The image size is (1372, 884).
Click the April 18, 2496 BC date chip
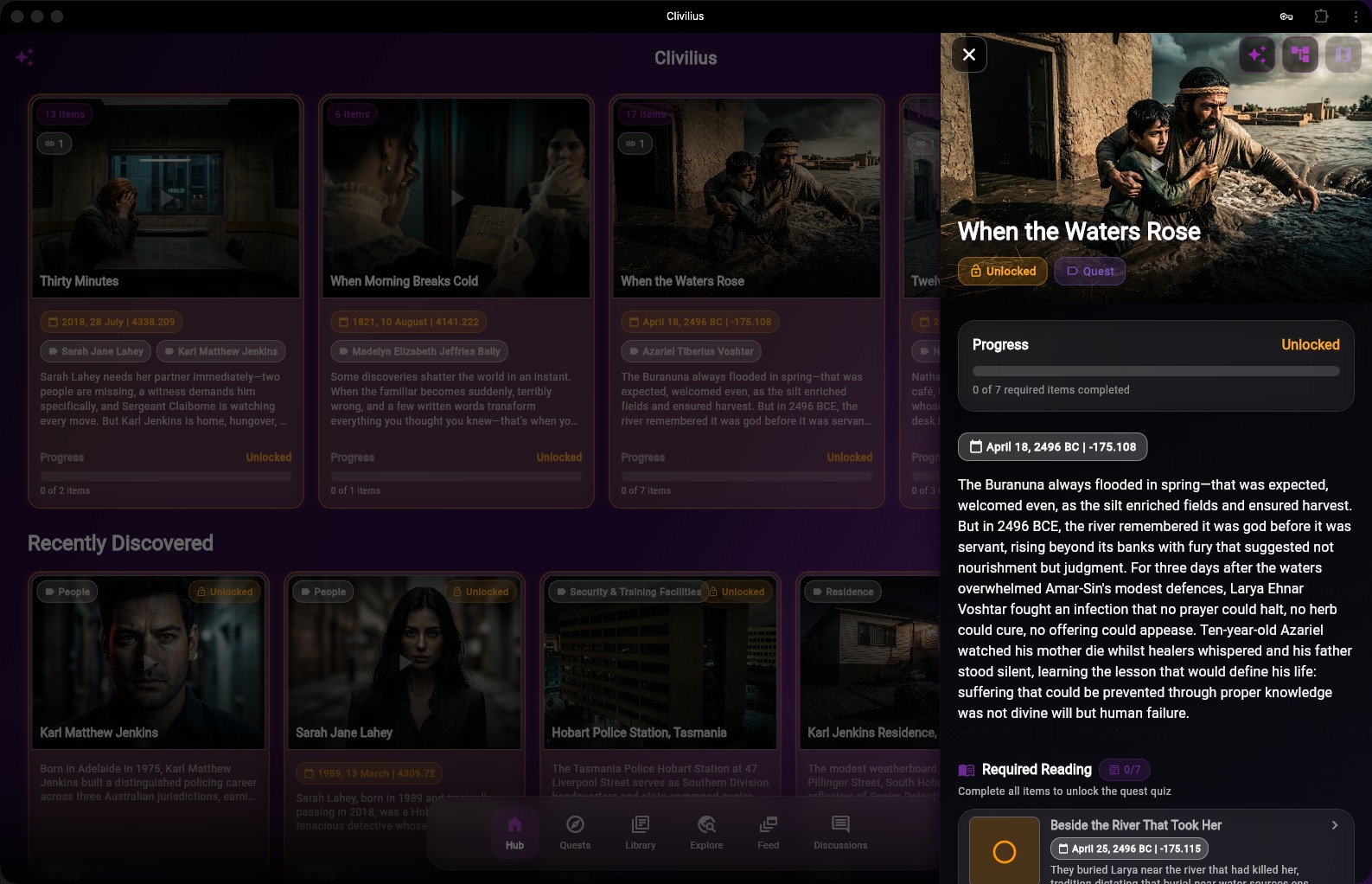[1052, 447]
